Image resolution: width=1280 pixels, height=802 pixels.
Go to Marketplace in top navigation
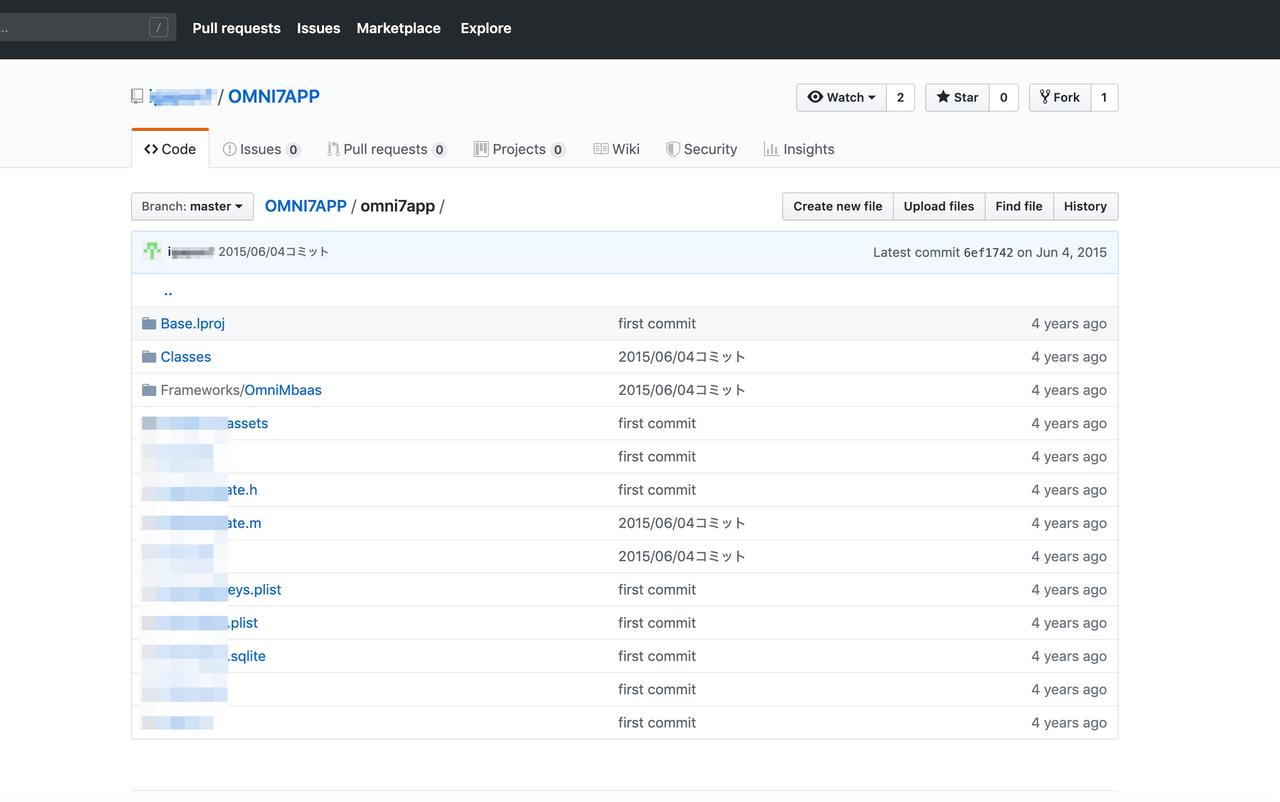pos(398,28)
